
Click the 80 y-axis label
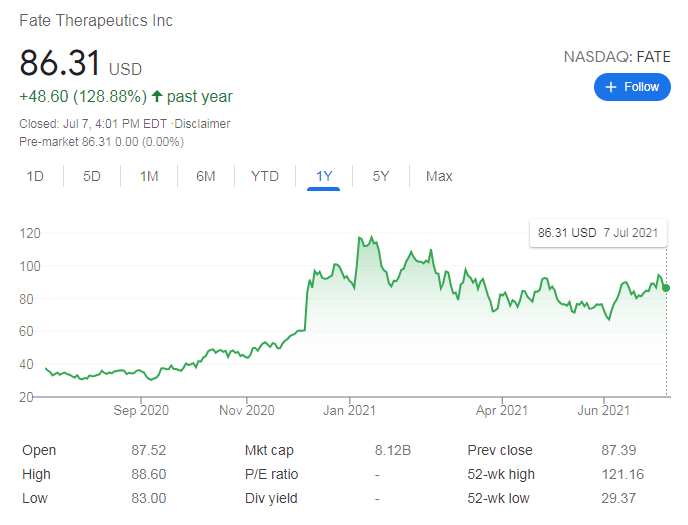26,299
